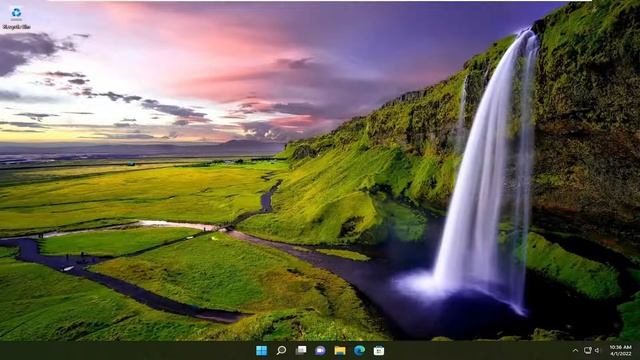Open the Recycle Bin desktop icon
Image resolution: width=640 pixels, height=360 pixels.
point(16,18)
